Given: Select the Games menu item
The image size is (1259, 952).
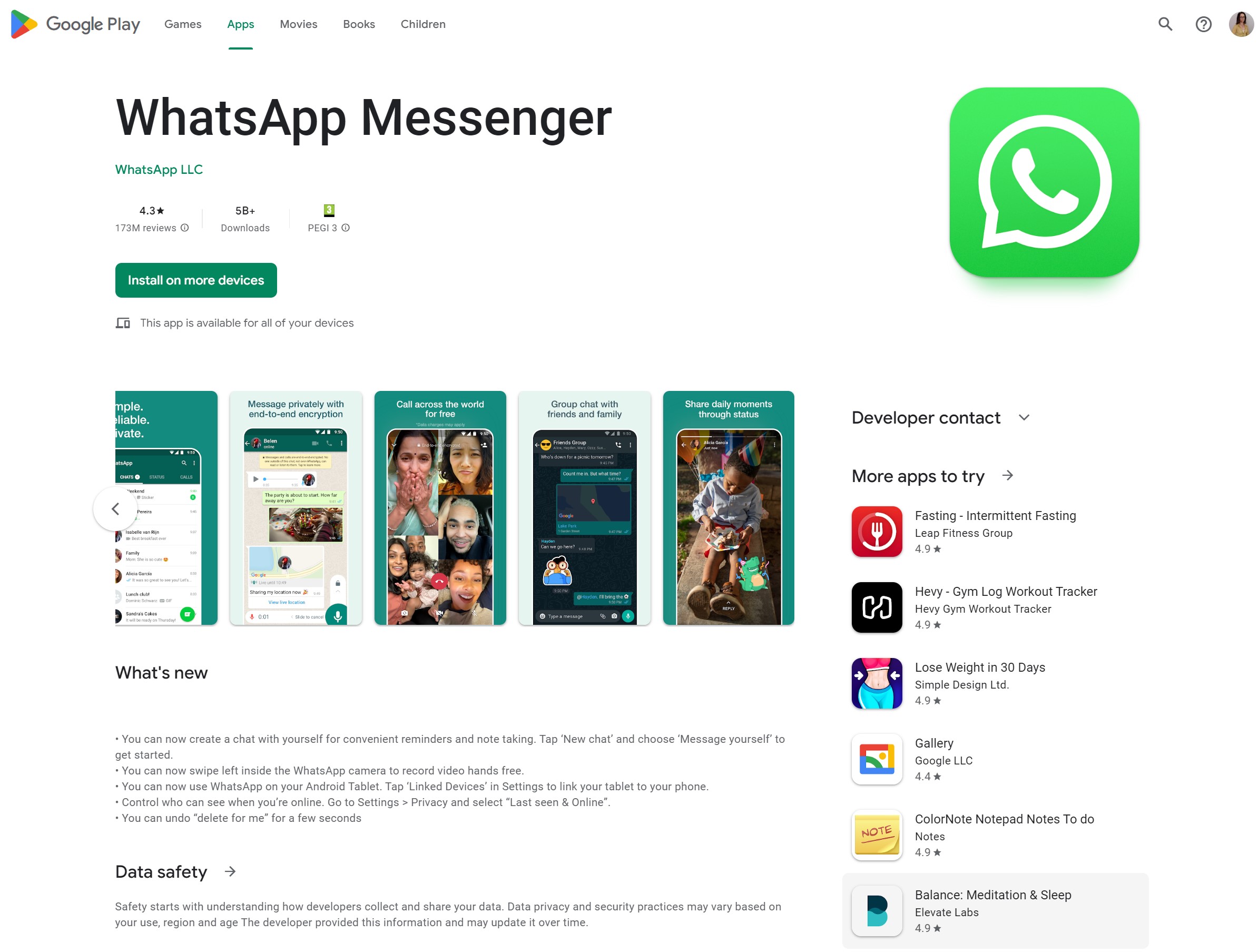Looking at the screenshot, I should pyautogui.click(x=182, y=23).
